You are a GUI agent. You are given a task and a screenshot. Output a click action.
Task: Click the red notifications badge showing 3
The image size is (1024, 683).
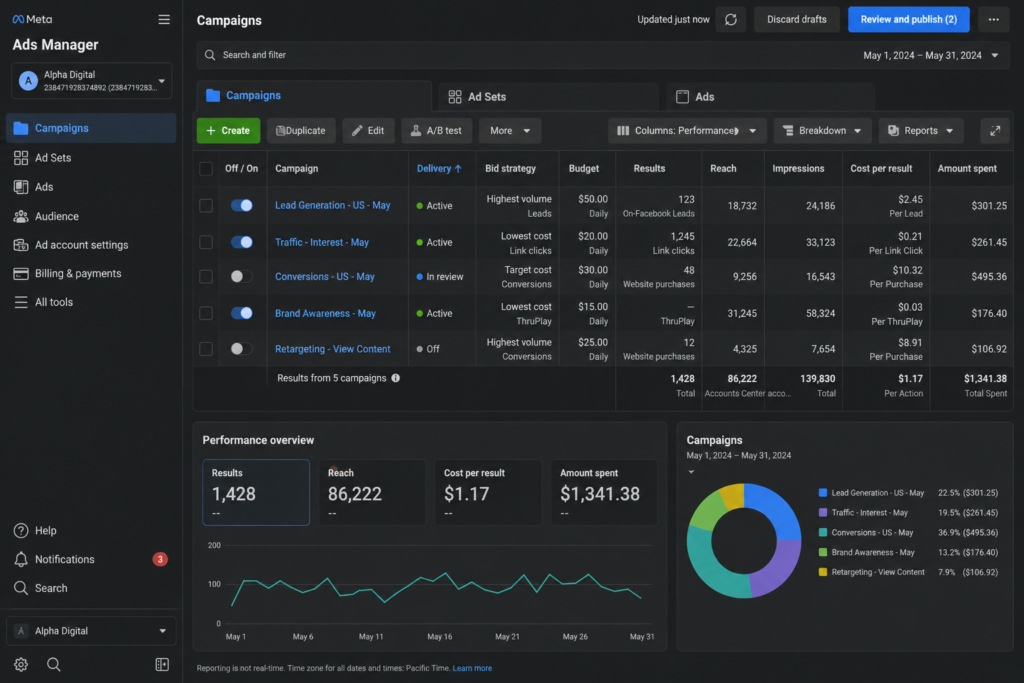click(160, 559)
